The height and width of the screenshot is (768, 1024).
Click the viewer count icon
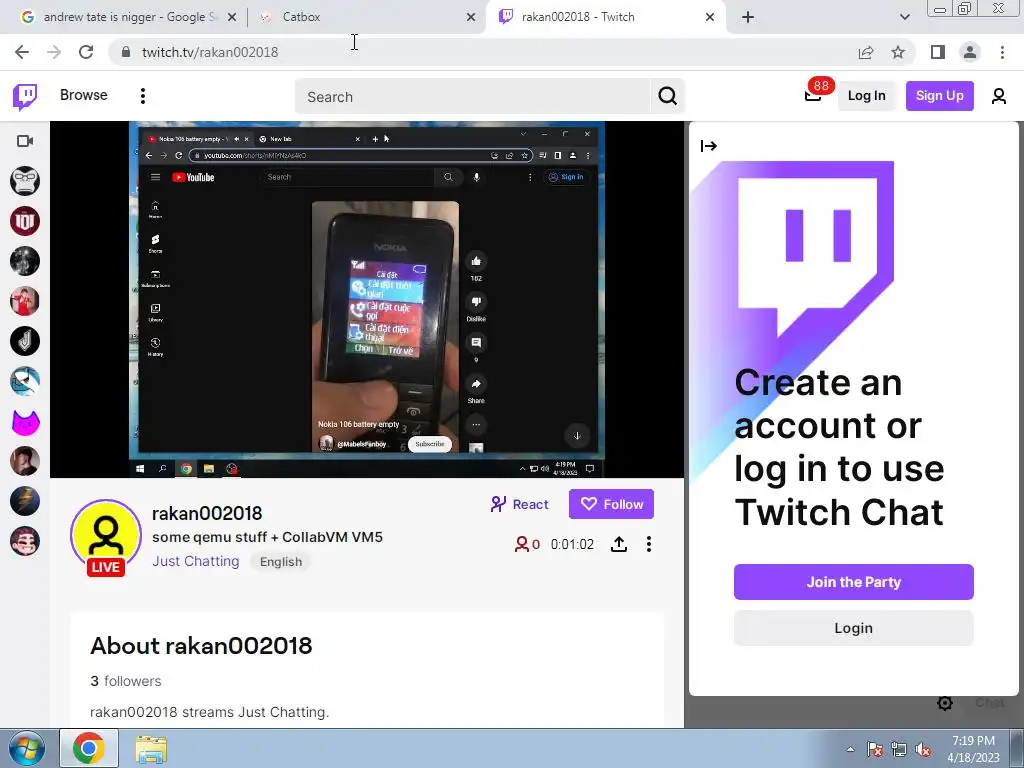(x=521, y=544)
